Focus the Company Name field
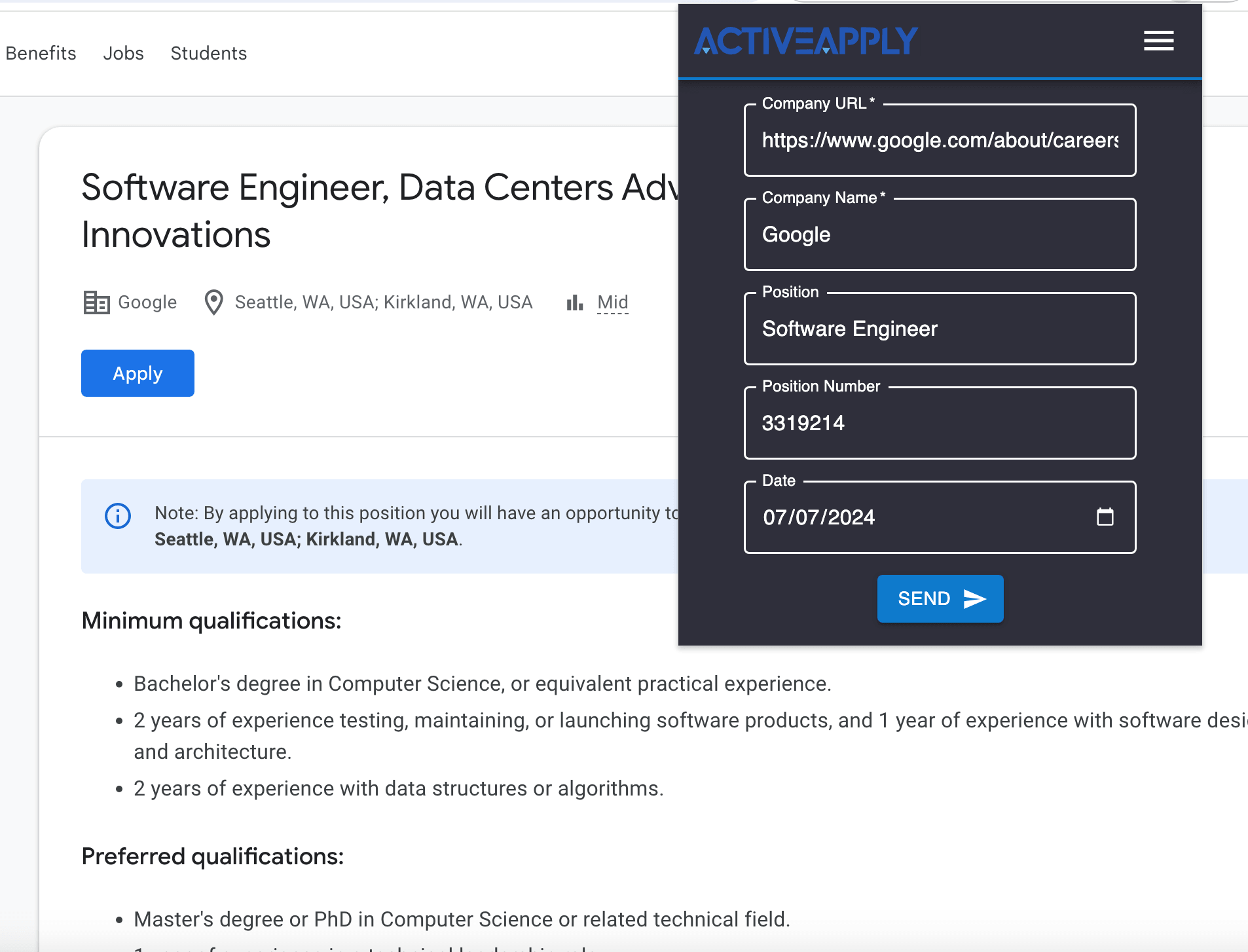1248x952 pixels. [x=940, y=234]
